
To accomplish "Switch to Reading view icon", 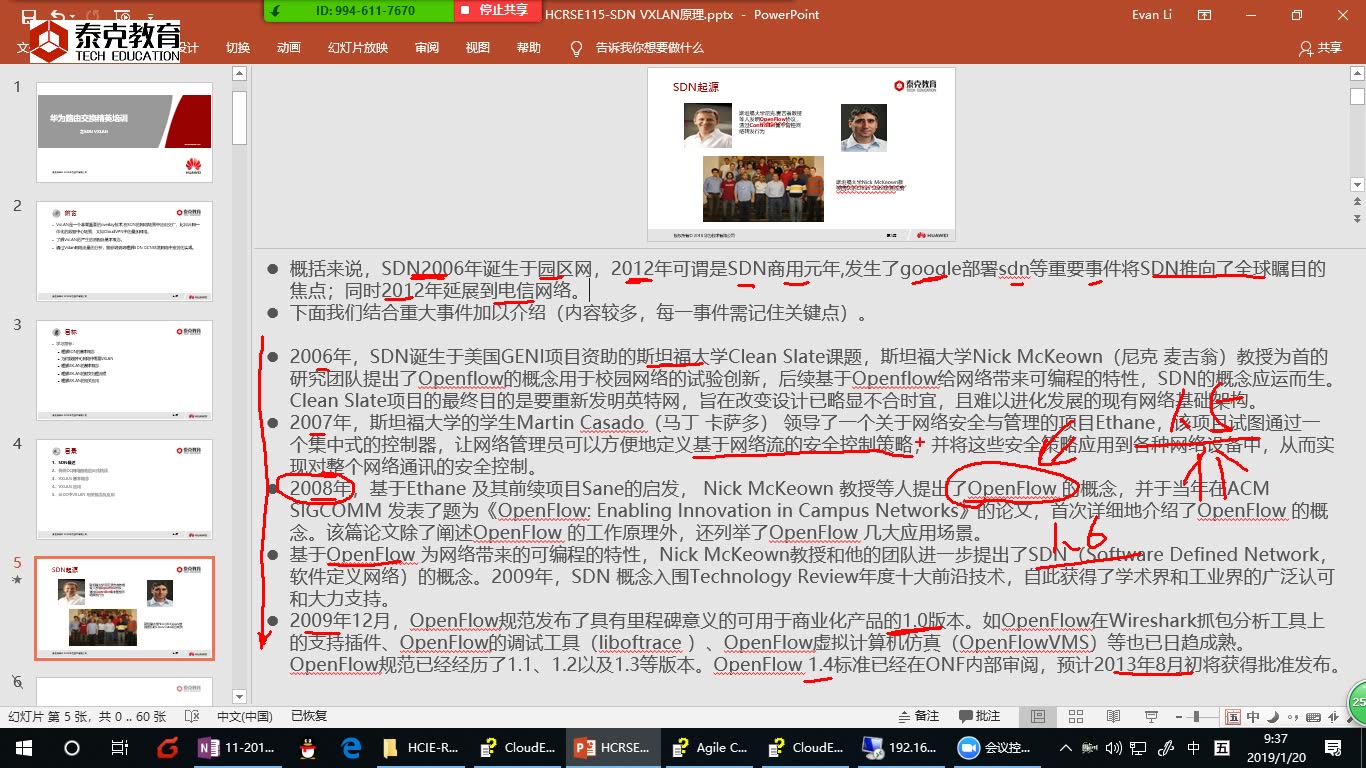I will pyautogui.click(x=1113, y=716).
